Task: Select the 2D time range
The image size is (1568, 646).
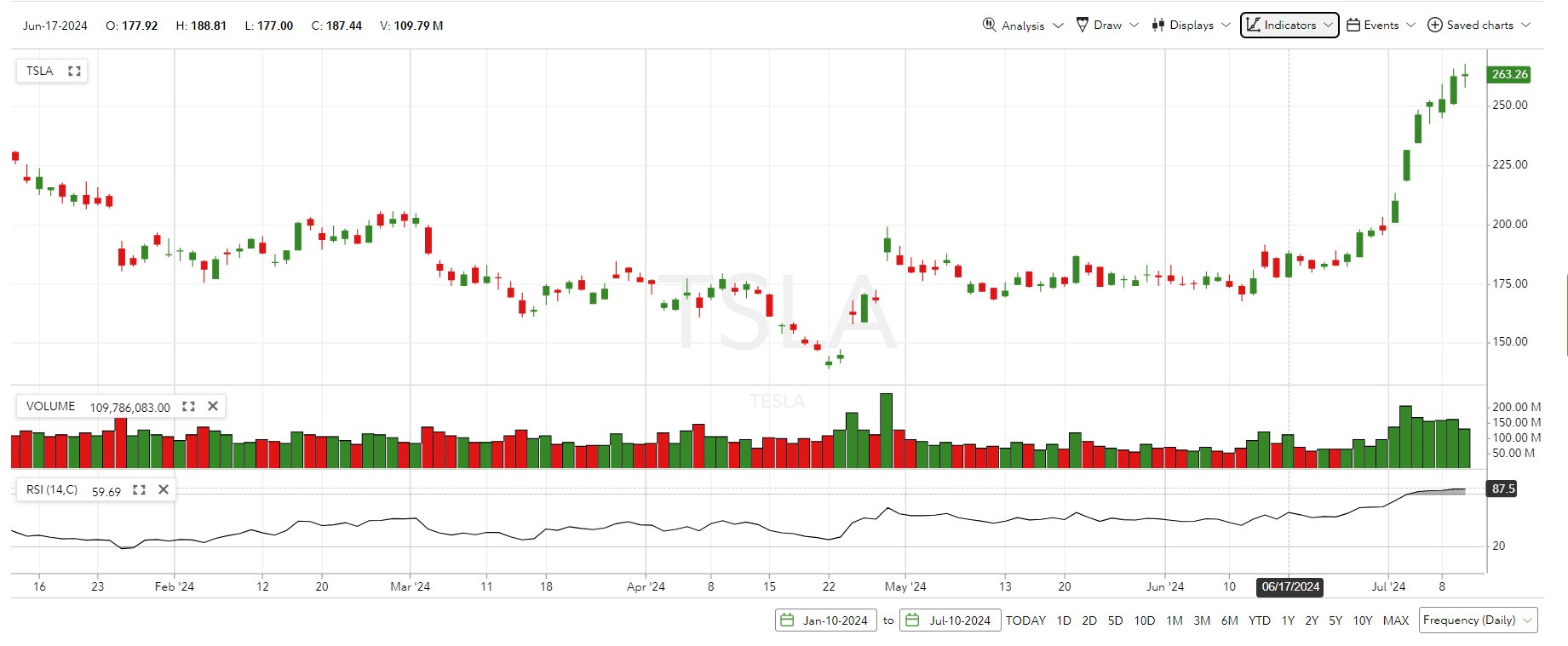Action: [1089, 620]
